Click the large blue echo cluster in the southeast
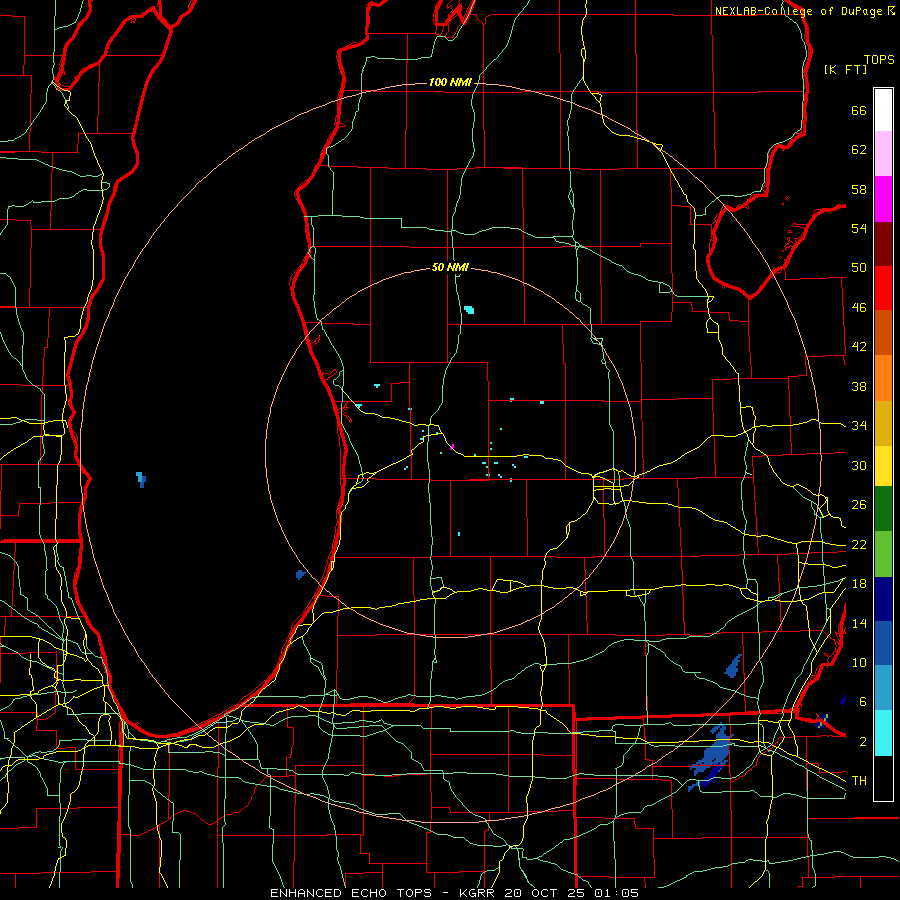Viewport: 900px width, 900px height. pos(710,758)
